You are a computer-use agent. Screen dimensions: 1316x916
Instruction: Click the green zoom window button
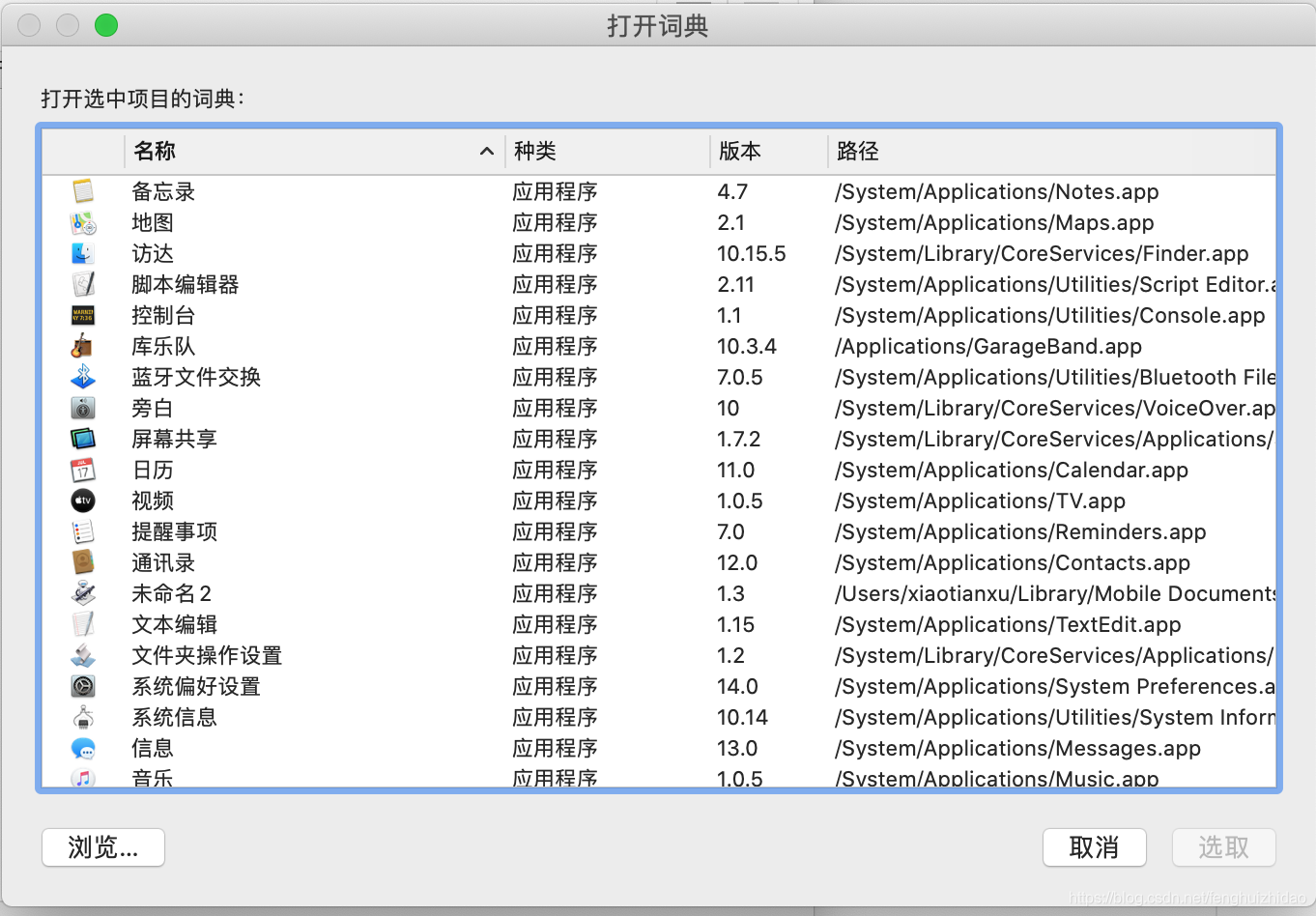pyautogui.click(x=106, y=25)
